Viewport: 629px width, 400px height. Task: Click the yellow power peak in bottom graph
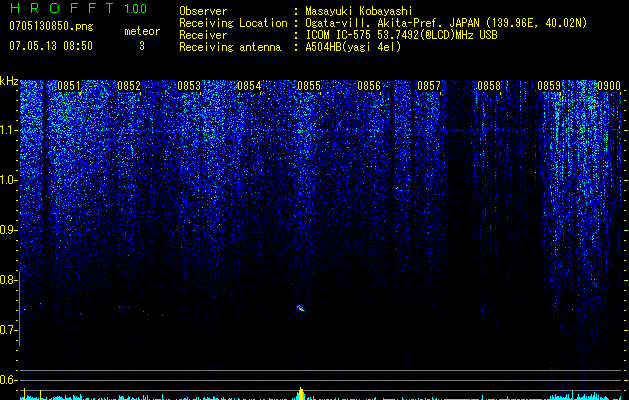point(301,393)
